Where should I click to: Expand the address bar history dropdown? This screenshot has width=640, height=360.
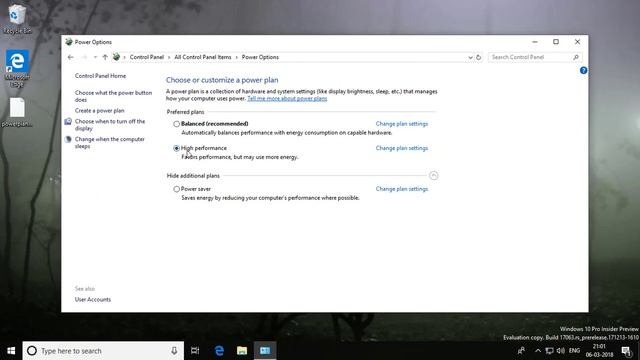click(x=470, y=58)
